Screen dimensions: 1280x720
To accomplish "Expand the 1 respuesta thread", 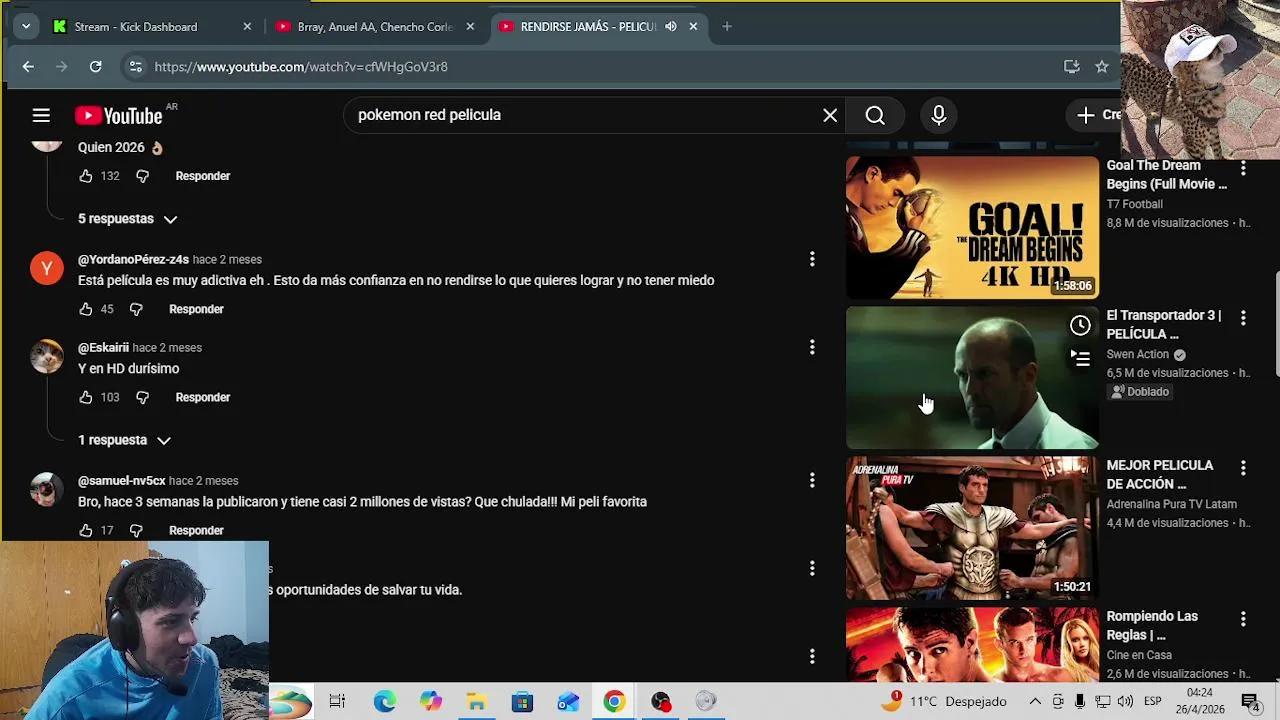I will click(x=124, y=440).
